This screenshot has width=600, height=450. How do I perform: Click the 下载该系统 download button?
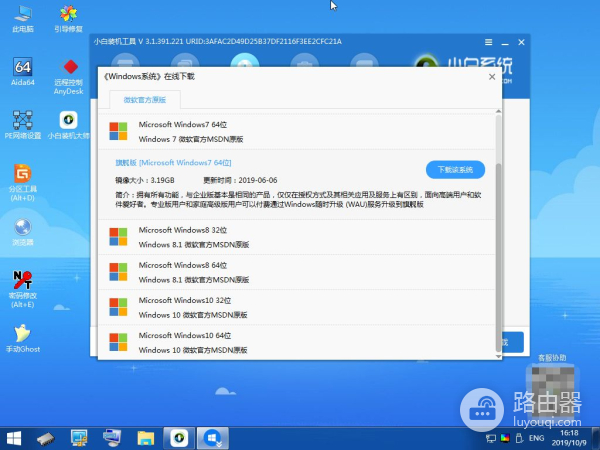coord(455,169)
